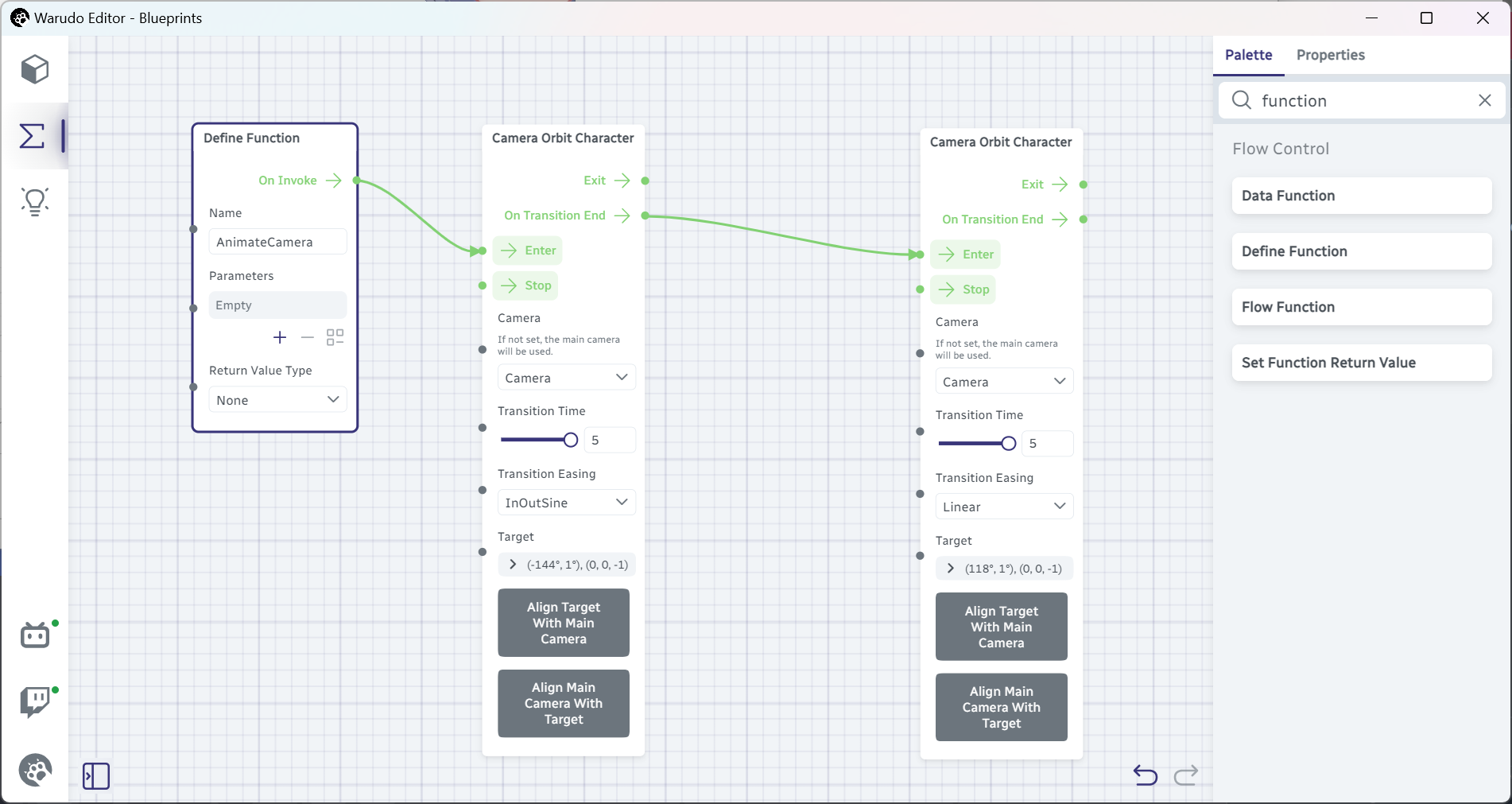The image size is (1512, 804).
Task: Minimize the Warudo Editor window
Action: [1371, 17]
